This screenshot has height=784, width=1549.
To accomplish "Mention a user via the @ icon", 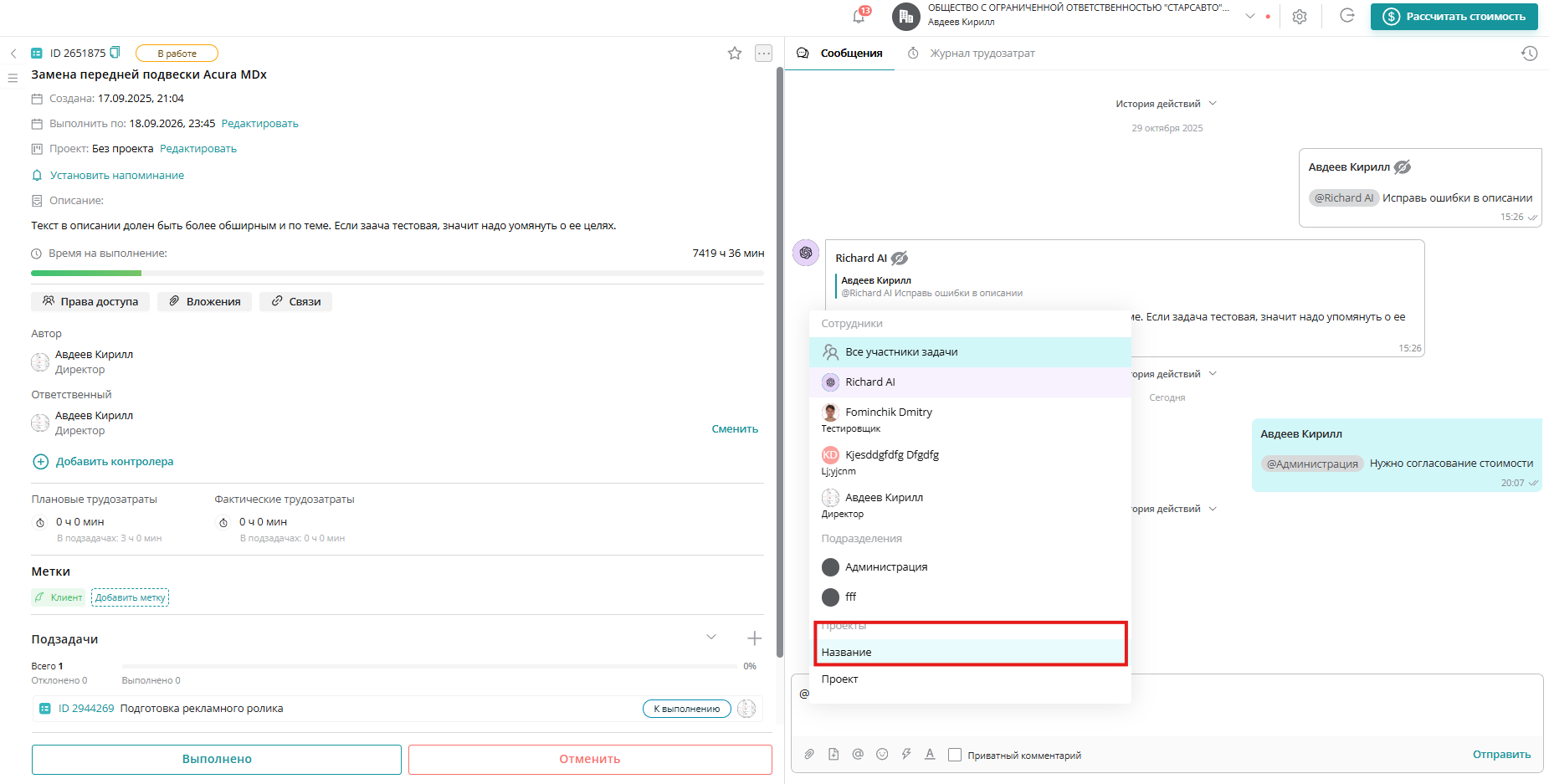I will click(x=857, y=754).
